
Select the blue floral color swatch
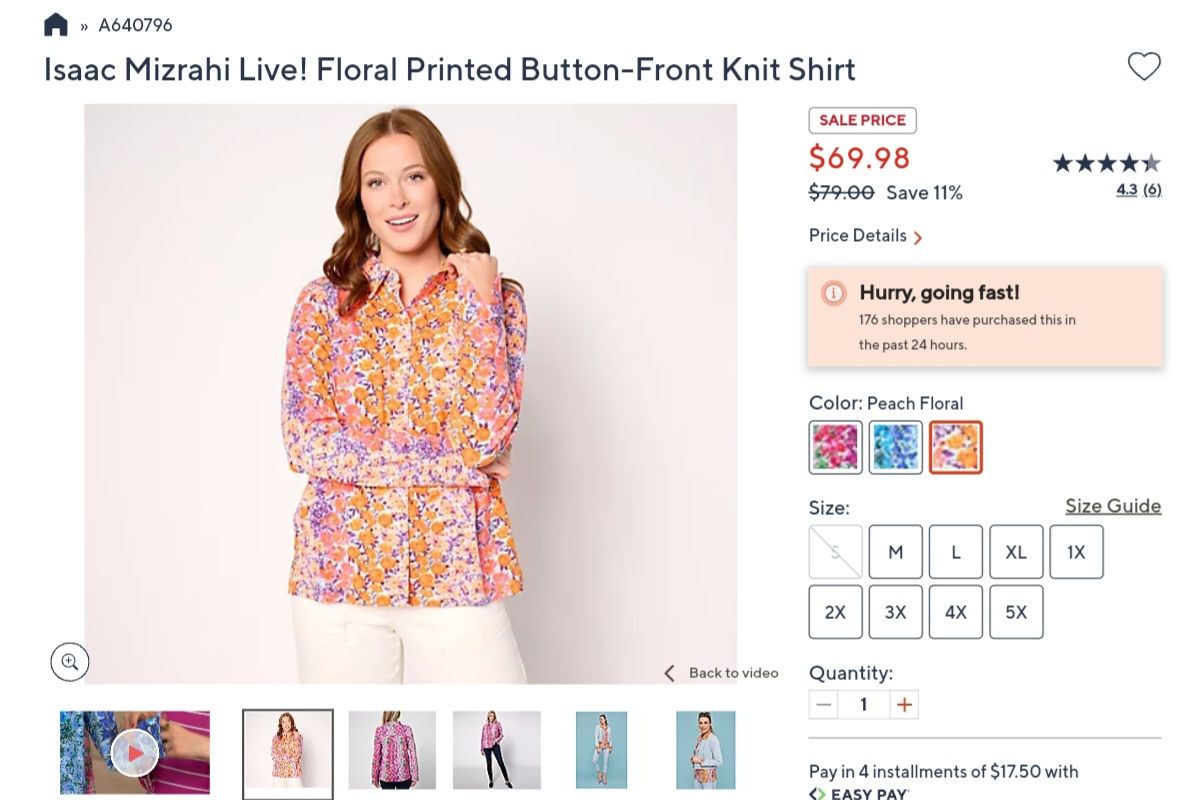pyautogui.click(x=895, y=447)
